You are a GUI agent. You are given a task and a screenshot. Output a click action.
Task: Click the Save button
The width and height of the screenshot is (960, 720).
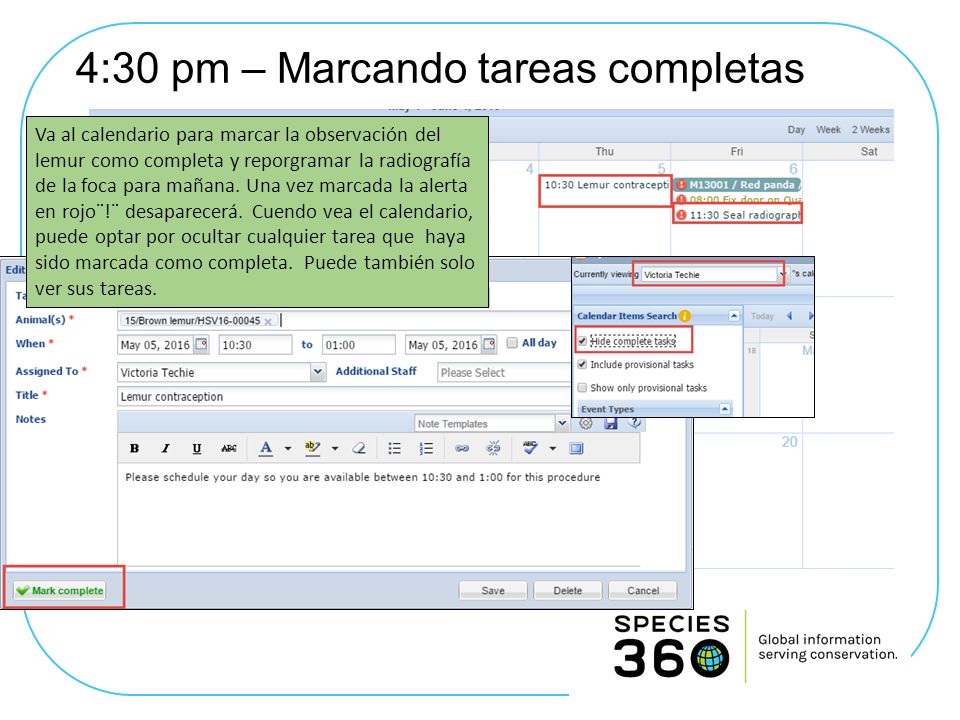[493, 590]
